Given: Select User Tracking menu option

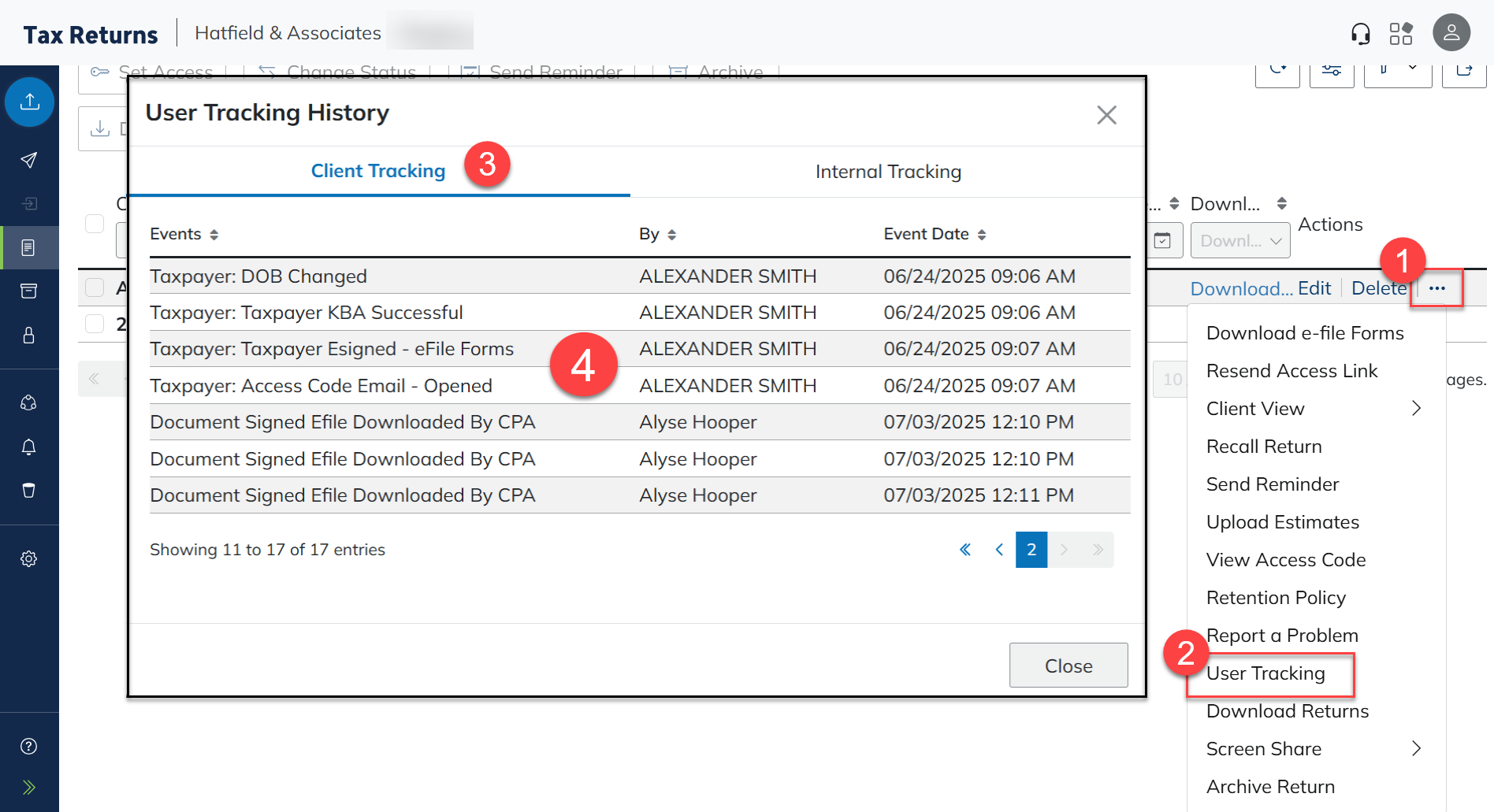Looking at the screenshot, I should pyautogui.click(x=1265, y=674).
